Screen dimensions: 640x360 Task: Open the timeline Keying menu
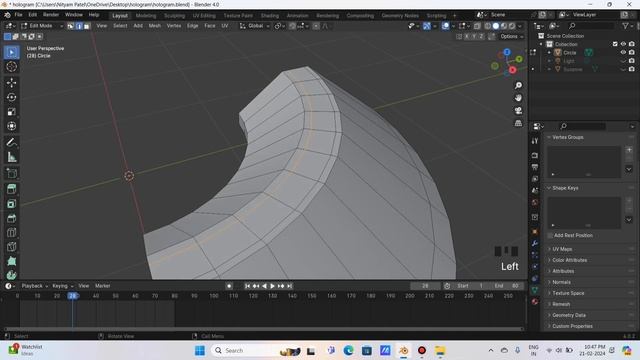[x=63, y=286]
